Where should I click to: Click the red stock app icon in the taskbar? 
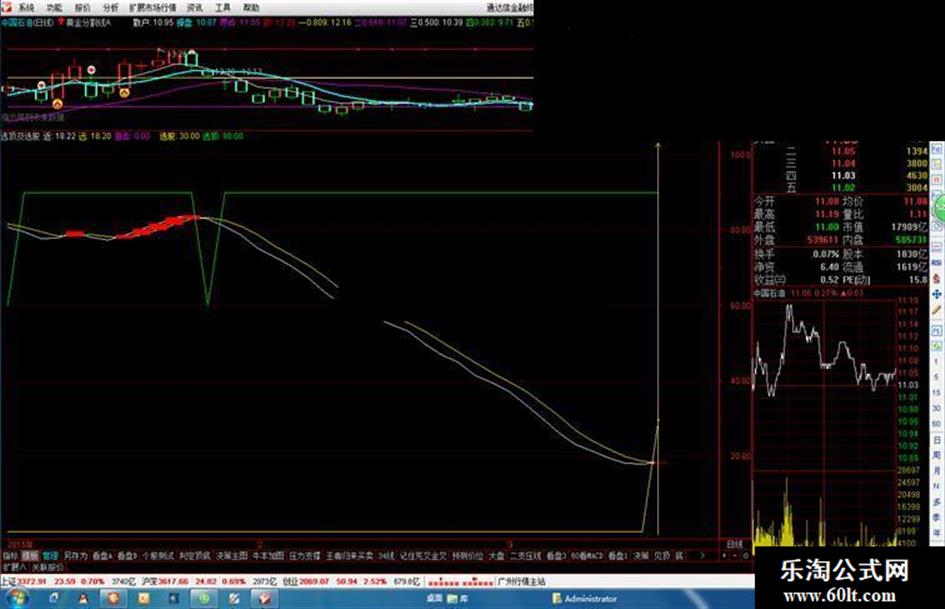[264, 598]
